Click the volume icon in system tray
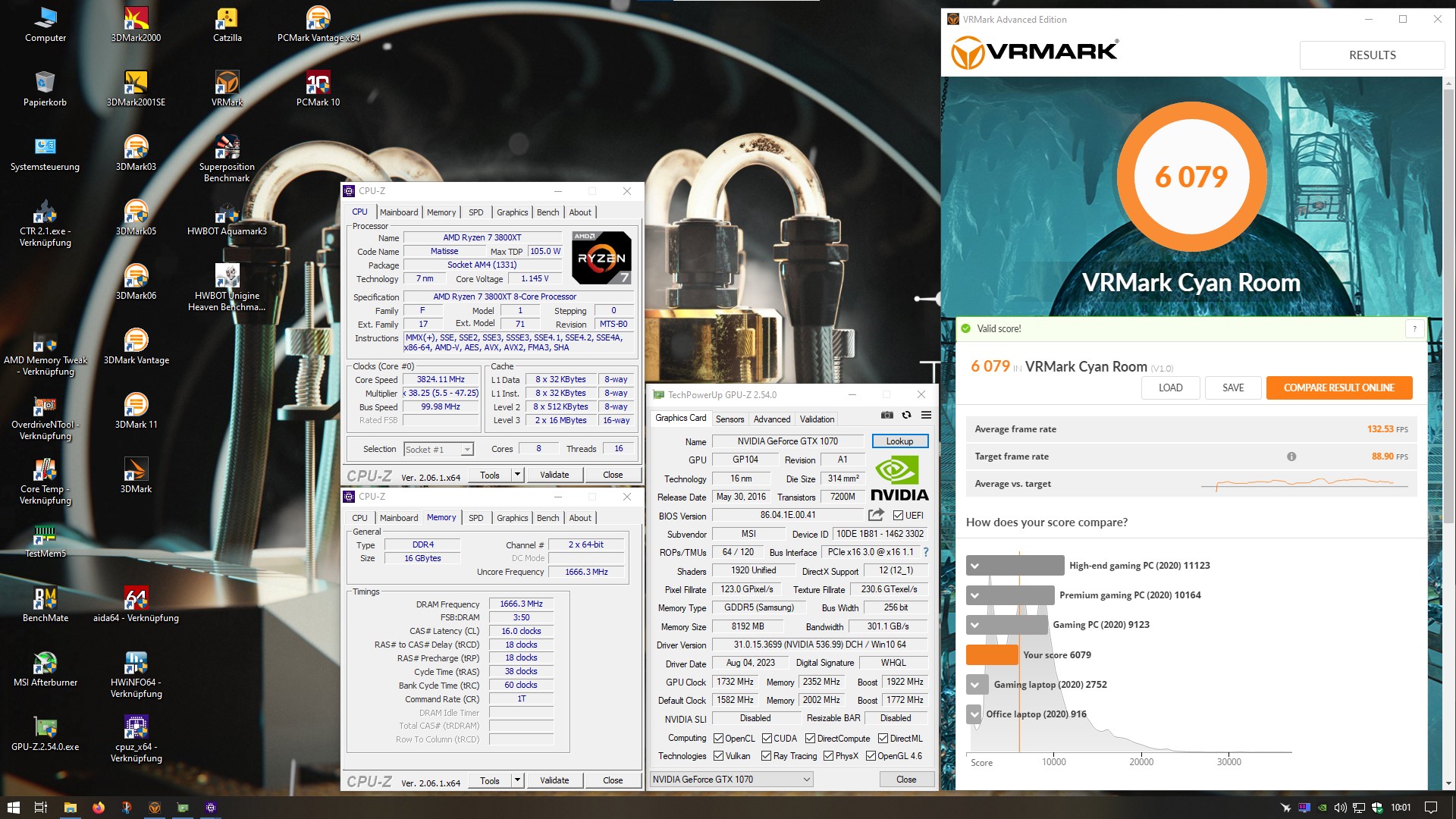Image resolution: width=1456 pixels, height=819 pixels. 1340,808
